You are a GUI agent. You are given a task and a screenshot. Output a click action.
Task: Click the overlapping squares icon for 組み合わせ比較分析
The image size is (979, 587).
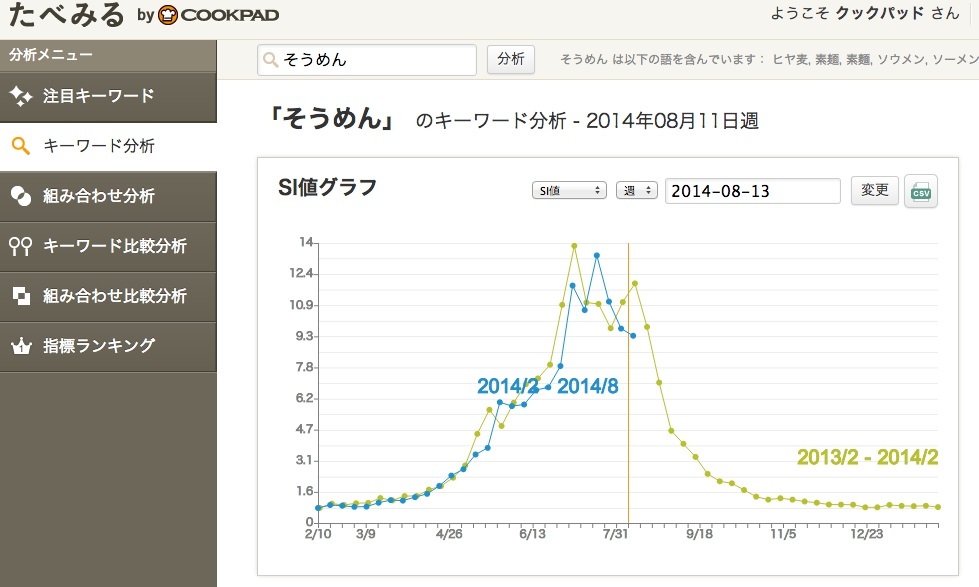21,295
